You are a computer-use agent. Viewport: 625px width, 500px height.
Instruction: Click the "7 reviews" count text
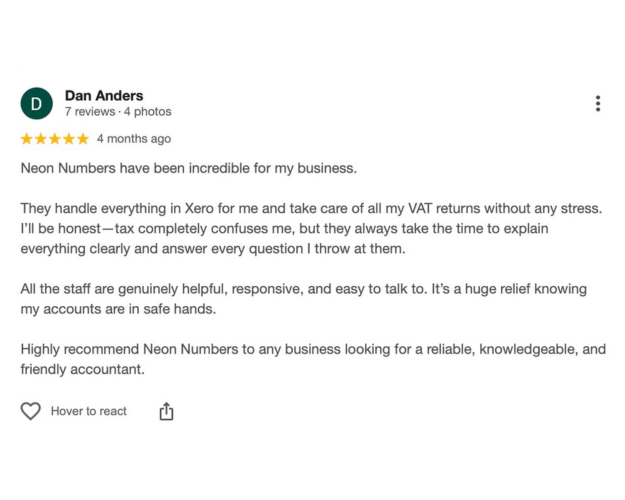pos(90,112)
